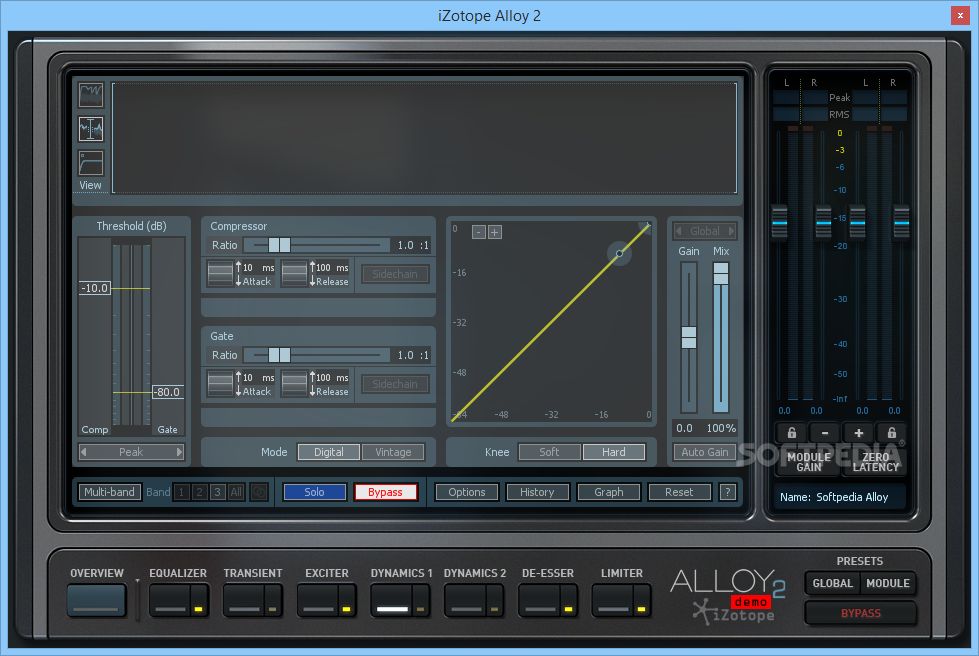This screenshot has width=979, height=656.
Task: Click the Reset button
Action: [x=679, y=492]
